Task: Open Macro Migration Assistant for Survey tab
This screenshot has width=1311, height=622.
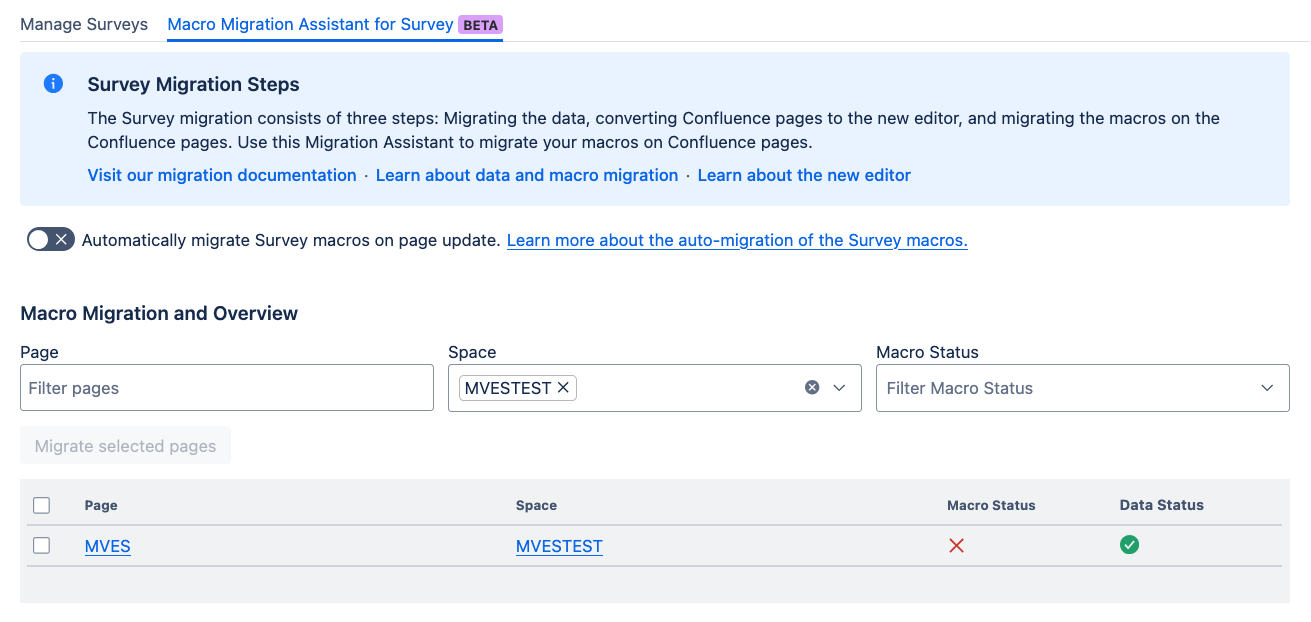Action: coord(310,24)
